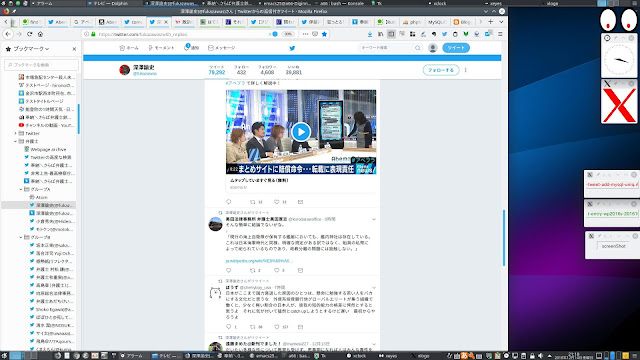Click the xlogo X window

619,105
